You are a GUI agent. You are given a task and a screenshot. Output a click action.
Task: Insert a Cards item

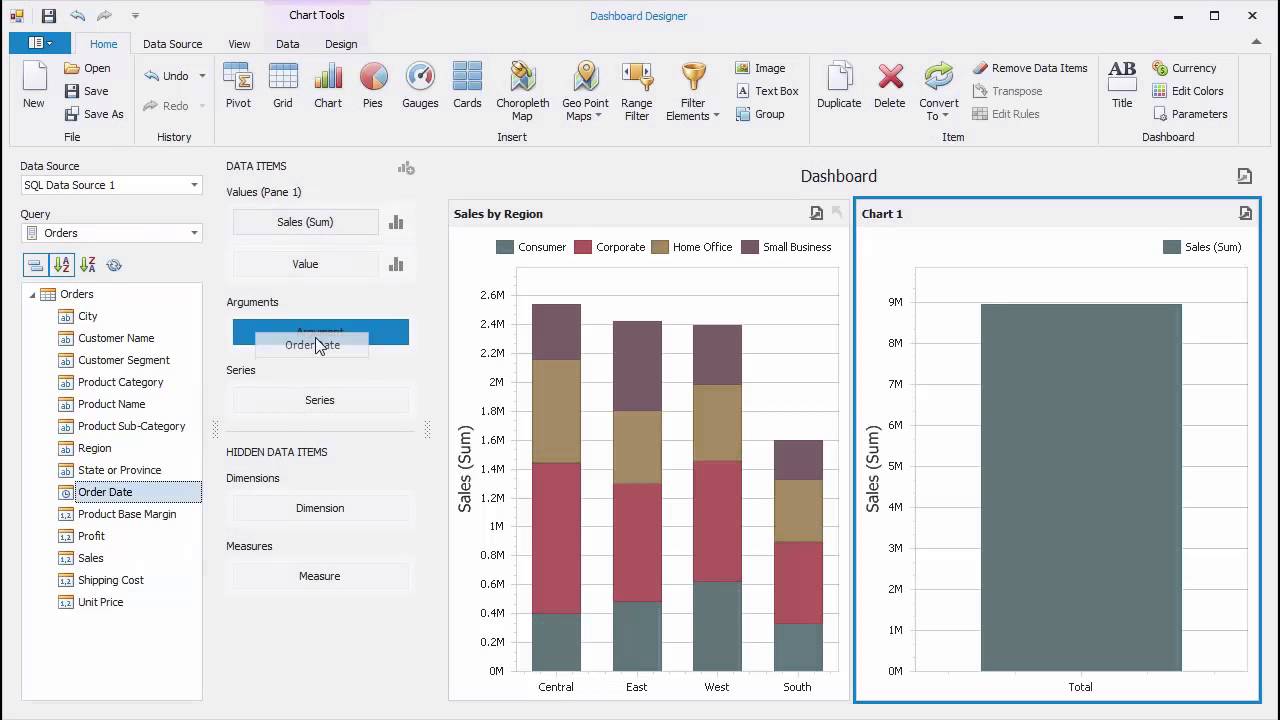pyautogui.click(x=467, y=86)
